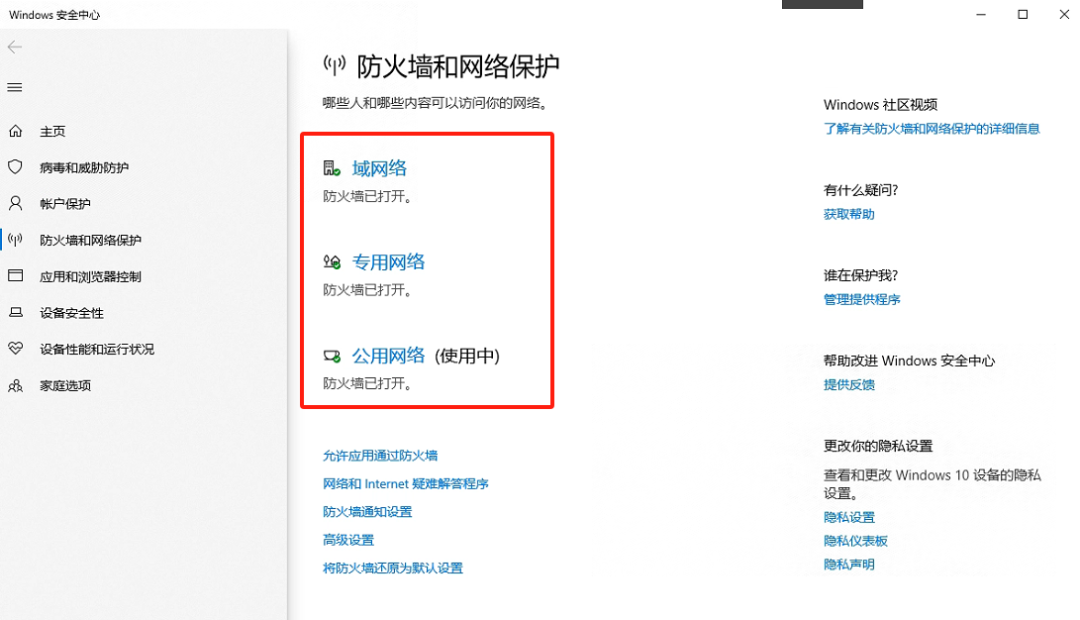The width and height of the screenshot is (1080, 620).
Task: Click 将防火墙还原为默认设置 link
Action: [393, 568]
